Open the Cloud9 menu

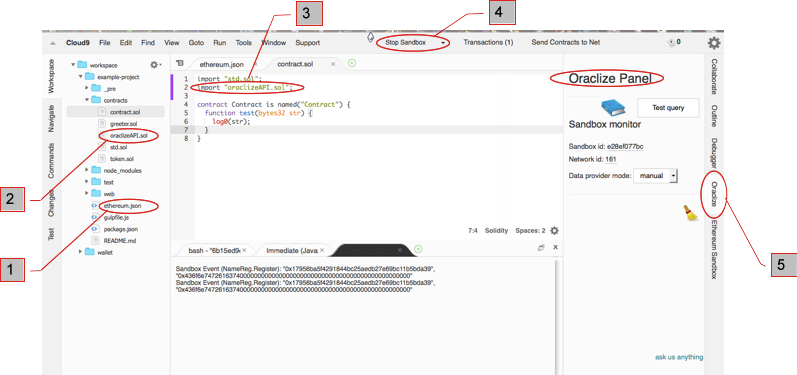click(78, 43)
